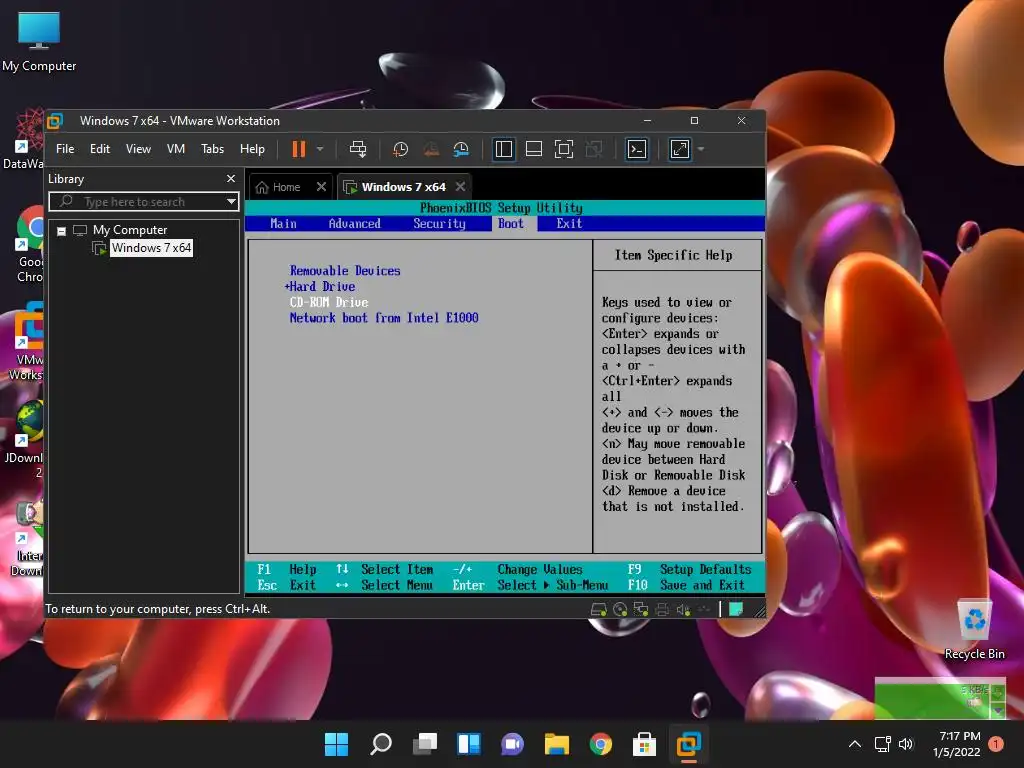The image size is (1024, 768).
Task: Open the clock showing 7:17 PM
Action: (x=957, y=744)
